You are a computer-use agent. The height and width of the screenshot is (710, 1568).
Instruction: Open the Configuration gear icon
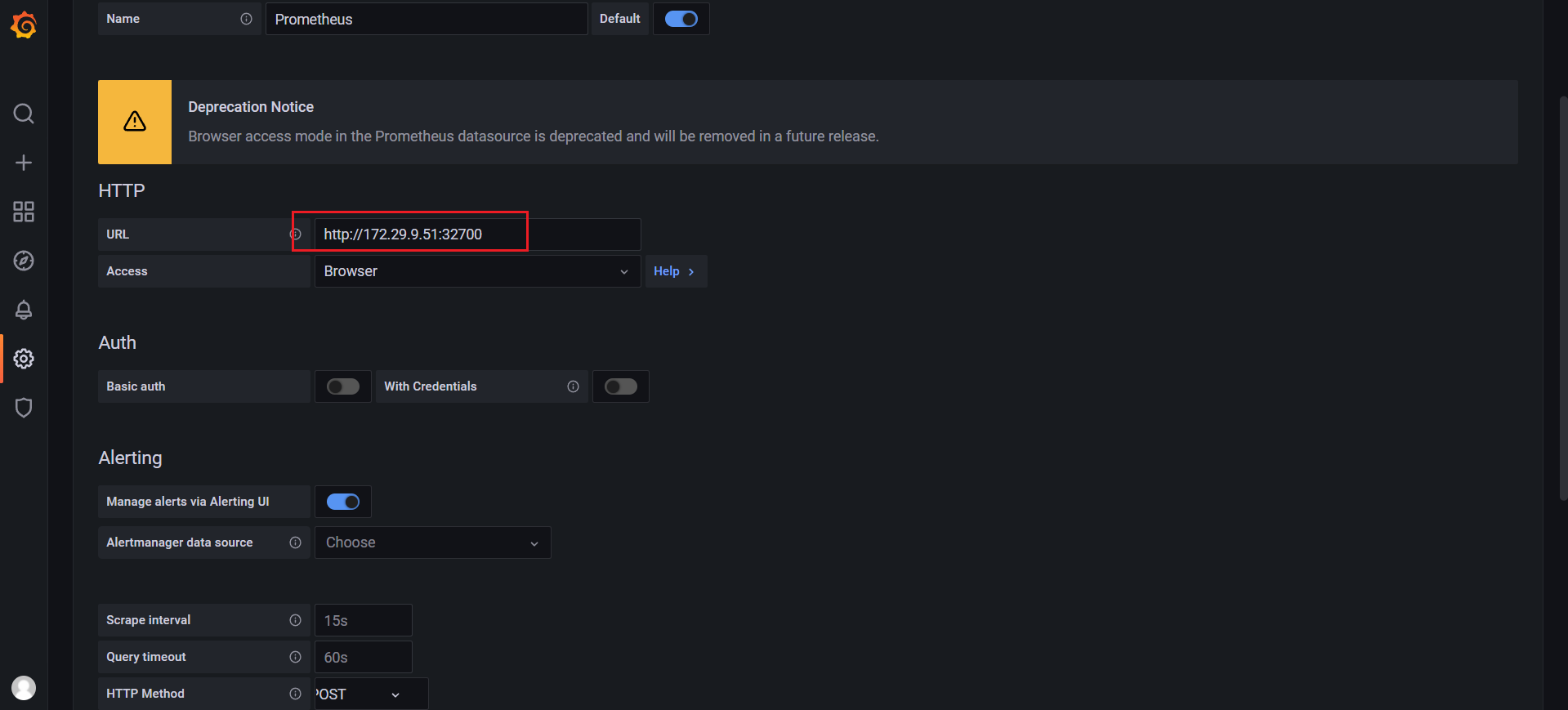coord(24,359)
